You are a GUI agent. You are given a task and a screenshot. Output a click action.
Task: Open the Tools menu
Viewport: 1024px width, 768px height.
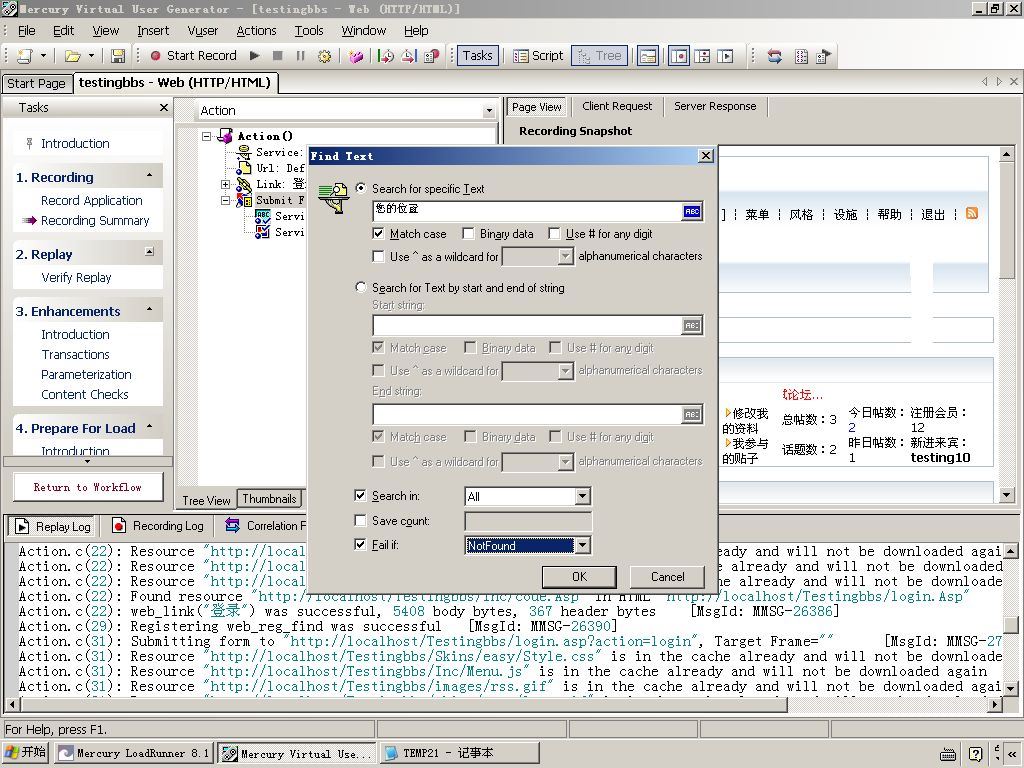point(309,31)
